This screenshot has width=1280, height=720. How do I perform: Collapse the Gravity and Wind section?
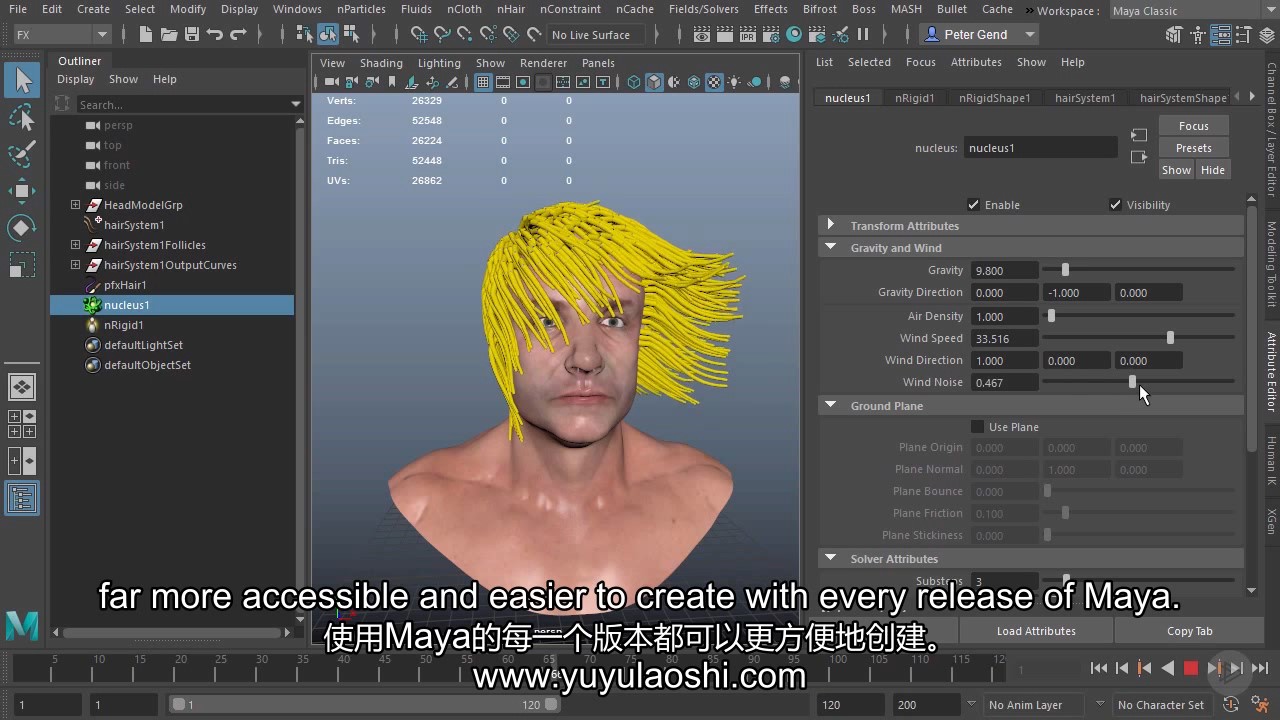coord(830,247)
